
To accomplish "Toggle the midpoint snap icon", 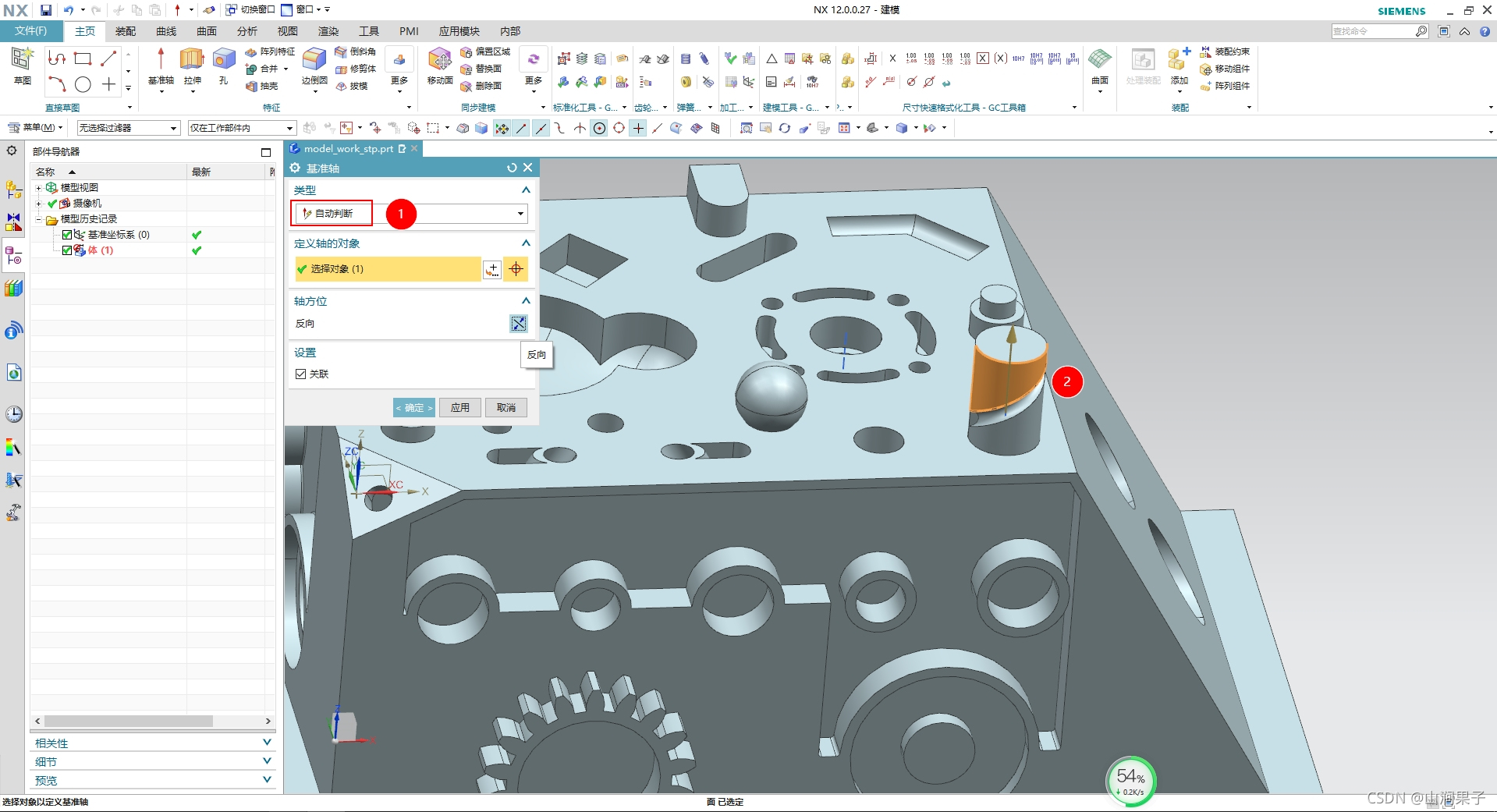I will pyautogui.click(x=541, y=129).
